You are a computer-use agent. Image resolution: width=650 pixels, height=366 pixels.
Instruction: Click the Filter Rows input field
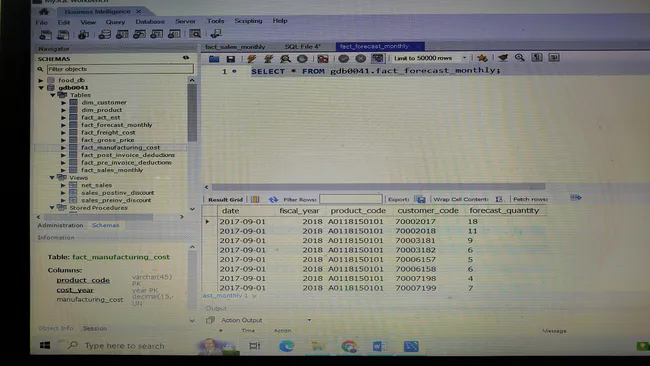coord(351,199)
